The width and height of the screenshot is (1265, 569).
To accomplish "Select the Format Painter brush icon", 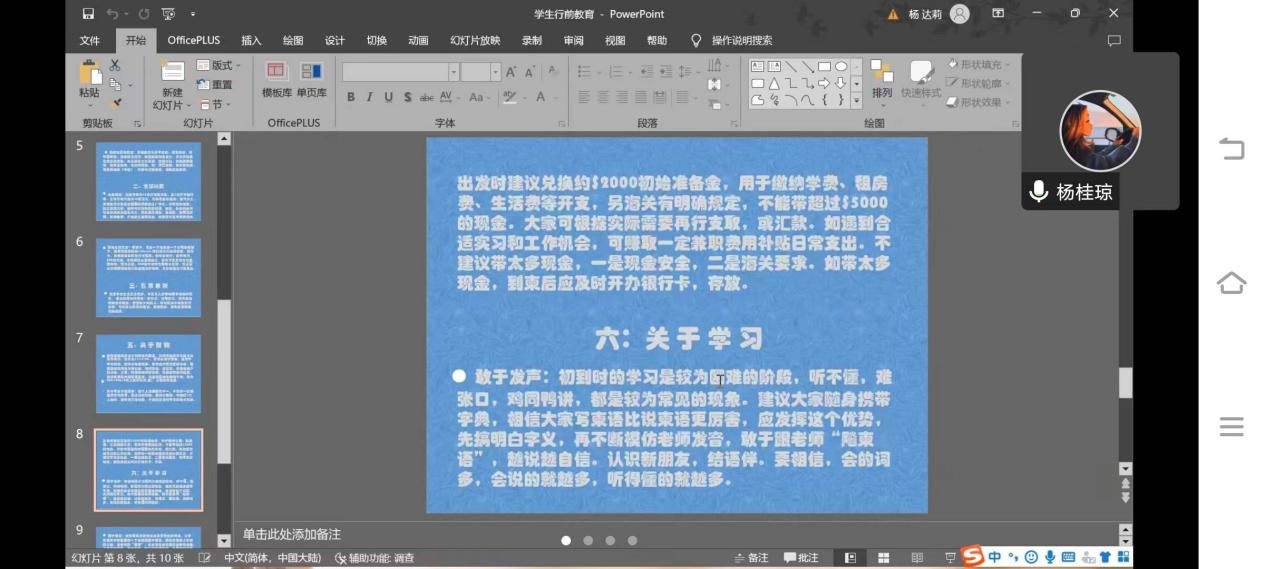I will (115, 103).
